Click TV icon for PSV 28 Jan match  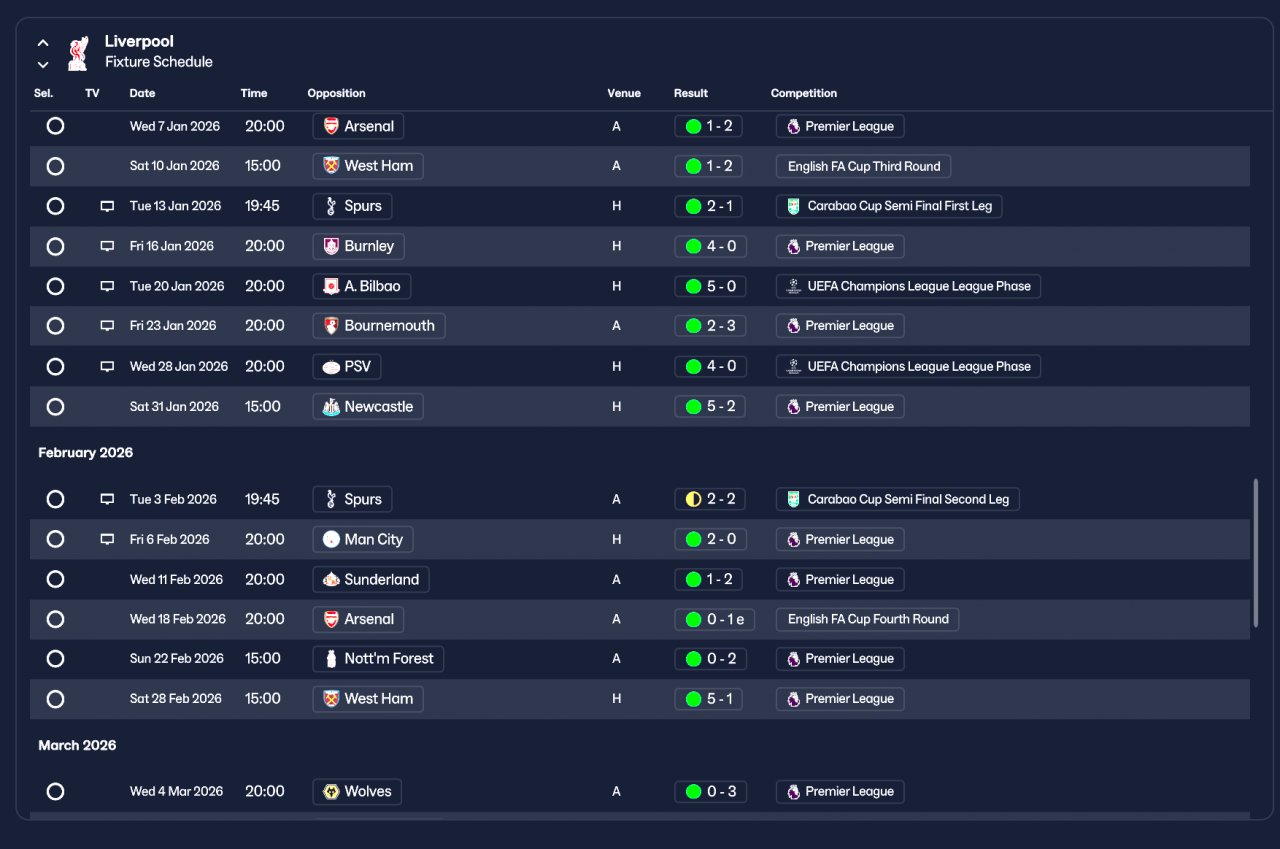coord(107,367)
